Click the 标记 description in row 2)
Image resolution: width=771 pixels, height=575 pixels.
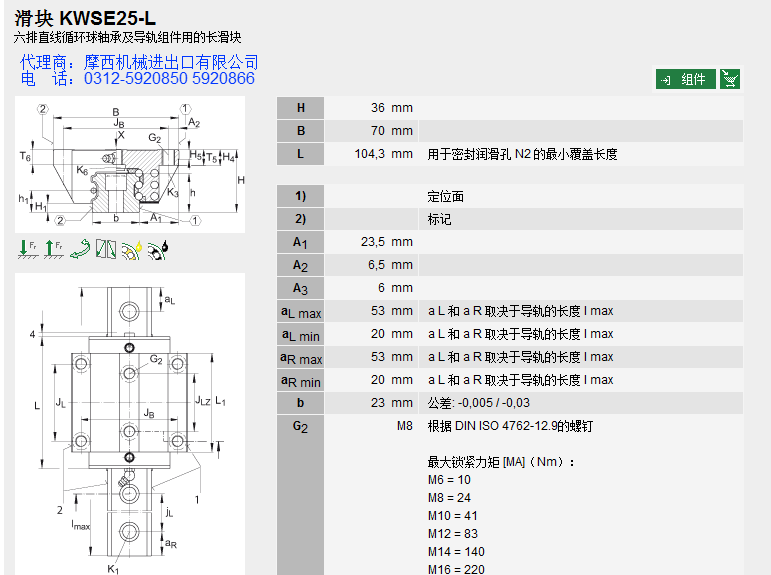tap(439, 219)
